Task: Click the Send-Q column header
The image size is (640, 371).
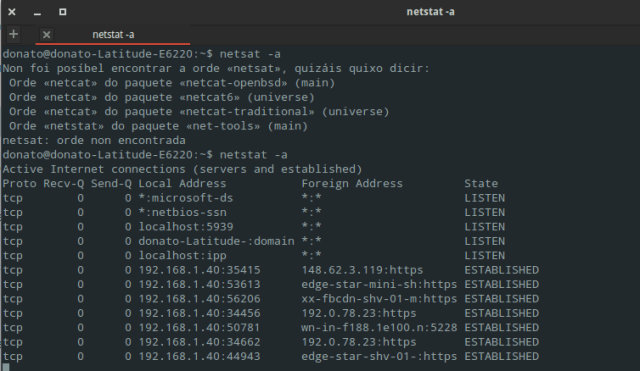Action: [x=111, y=184]
